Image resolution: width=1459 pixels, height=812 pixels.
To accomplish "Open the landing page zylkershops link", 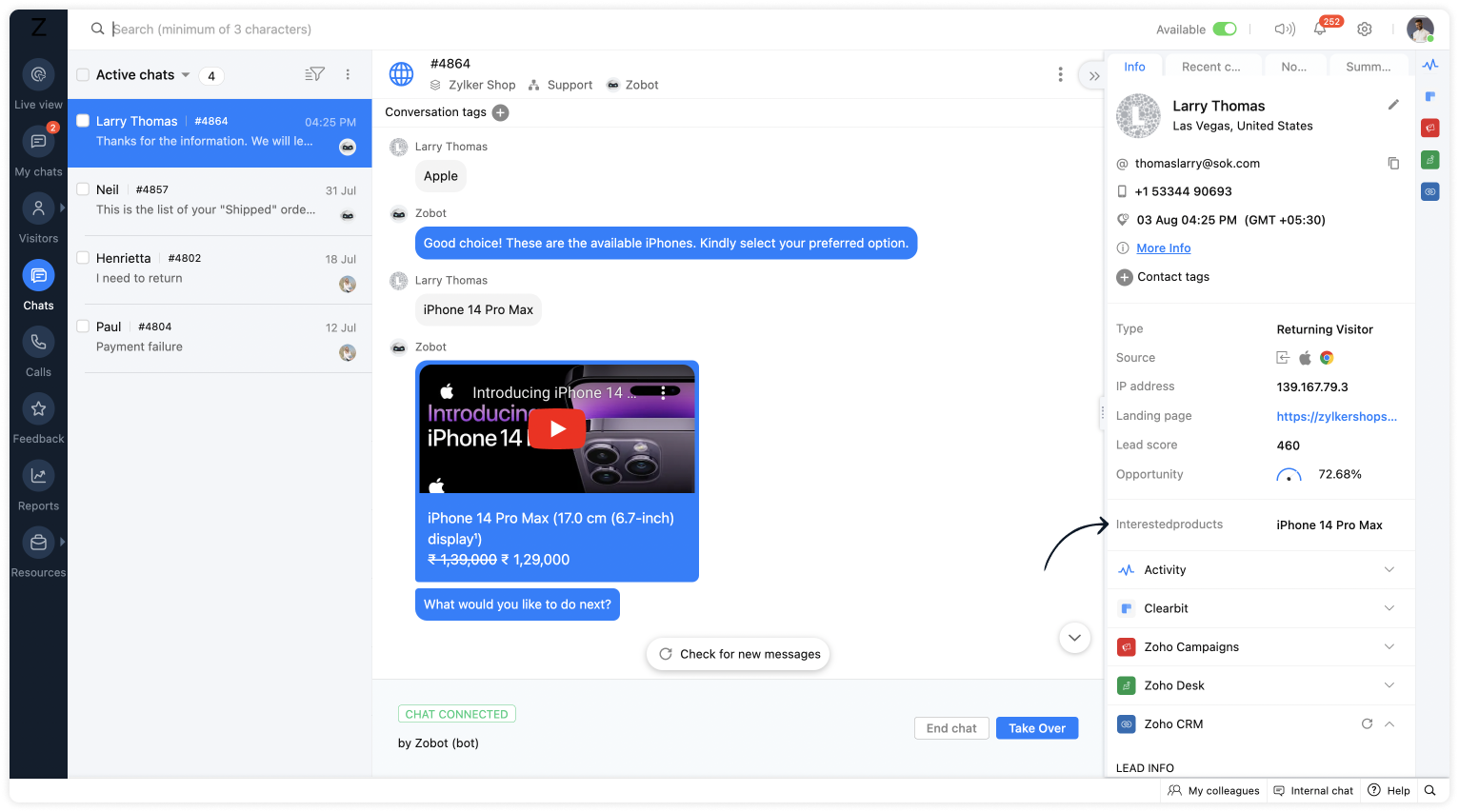I will coord(1336,417).
